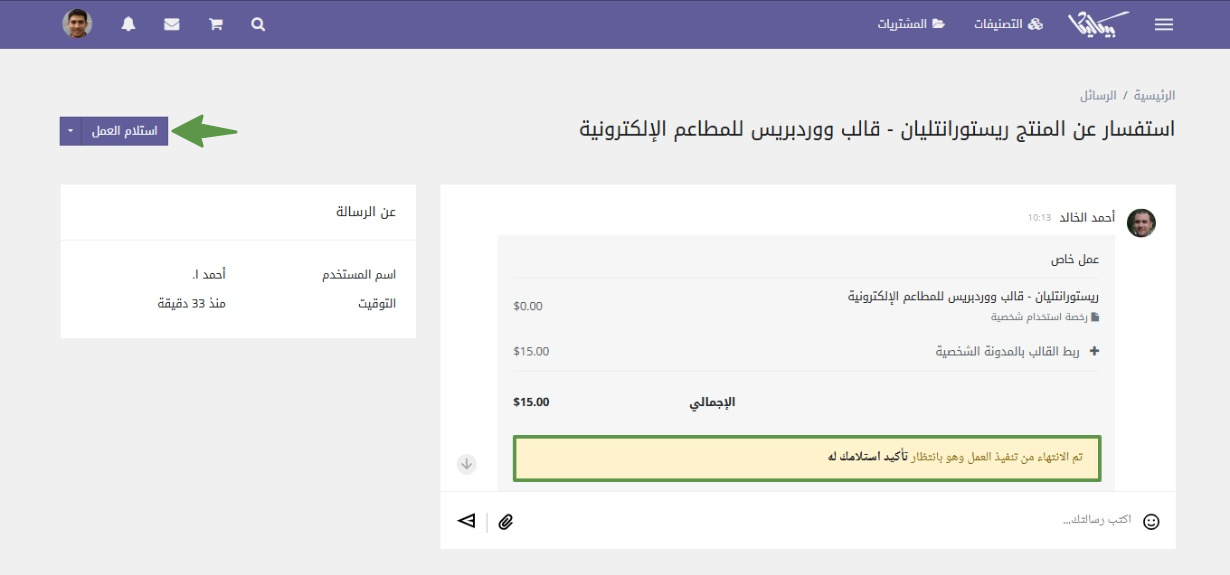Click the sender name أحمد الخالد
1230x575 pixels.
point(1088,217)
